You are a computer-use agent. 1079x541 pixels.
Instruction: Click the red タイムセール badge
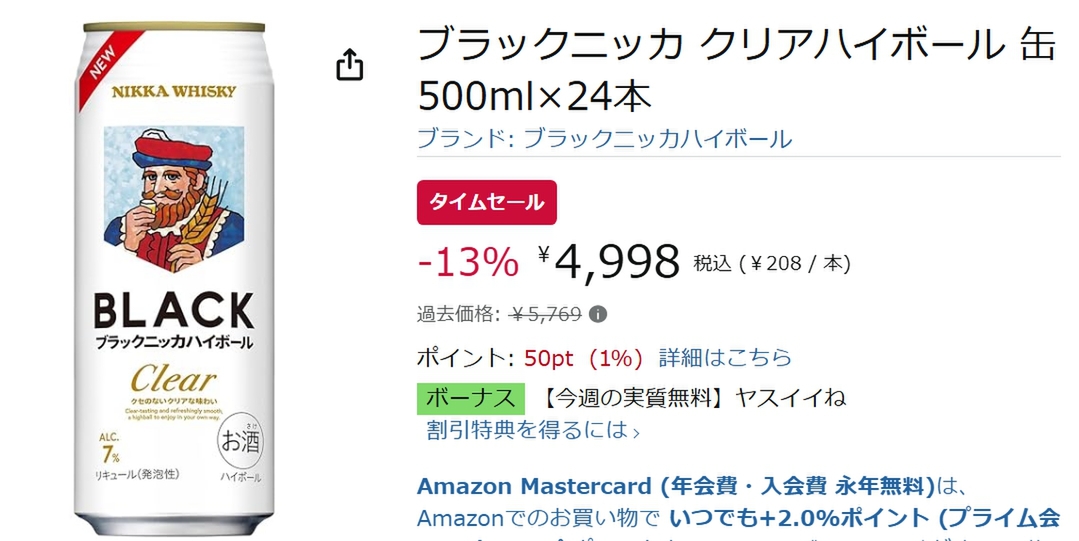tap(486, 202)
